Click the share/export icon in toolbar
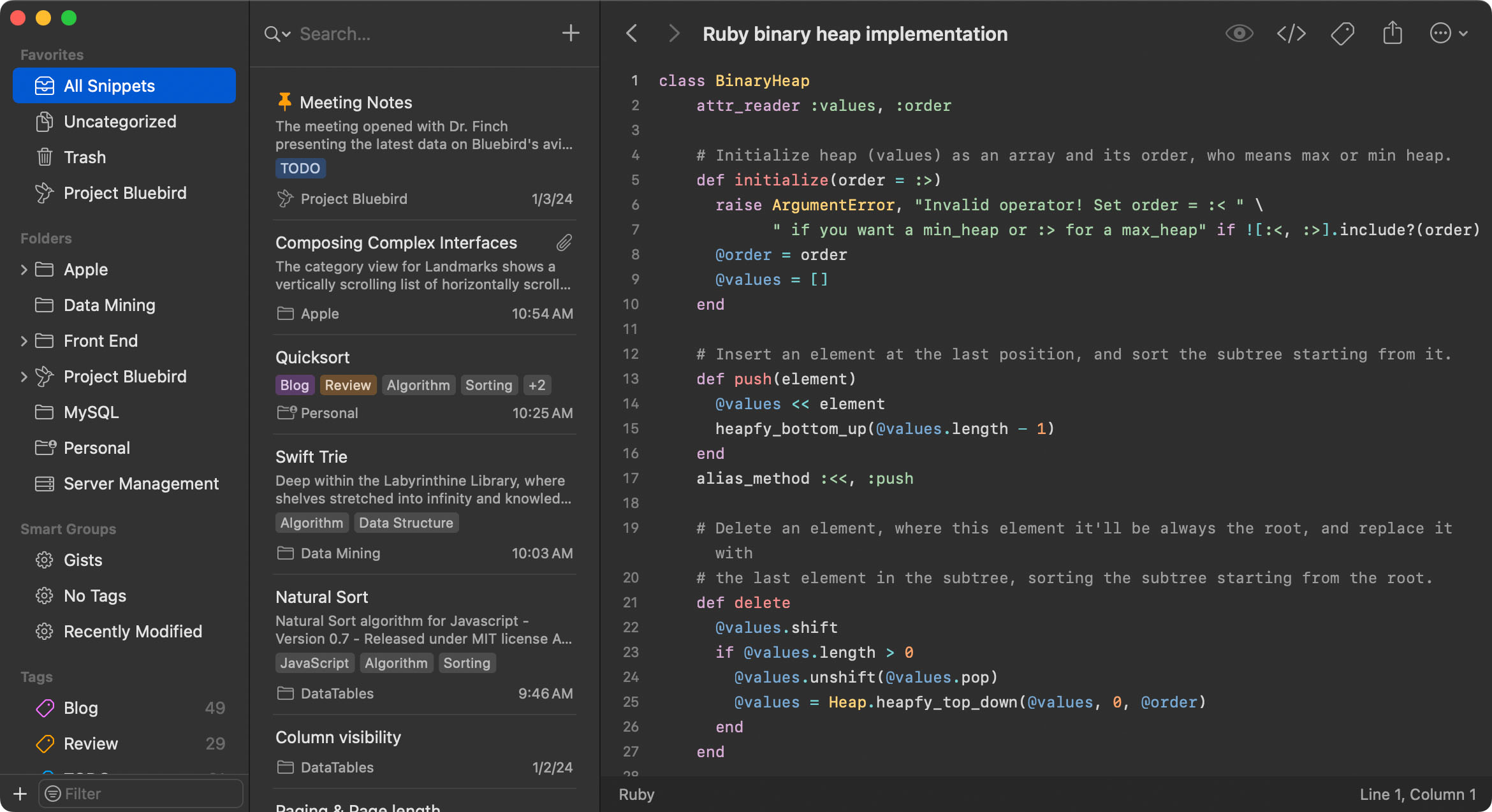1492x812 pixels. coord(1393,32)
